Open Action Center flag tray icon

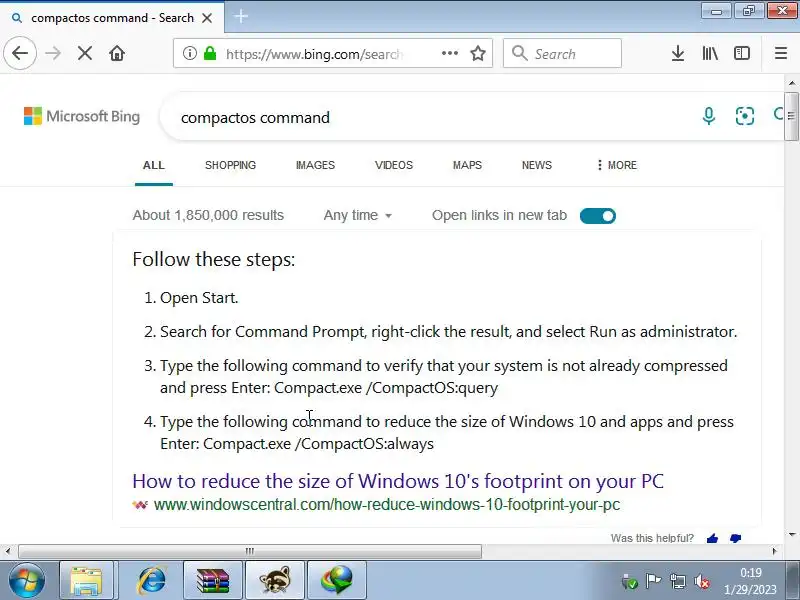click(653, 581)
